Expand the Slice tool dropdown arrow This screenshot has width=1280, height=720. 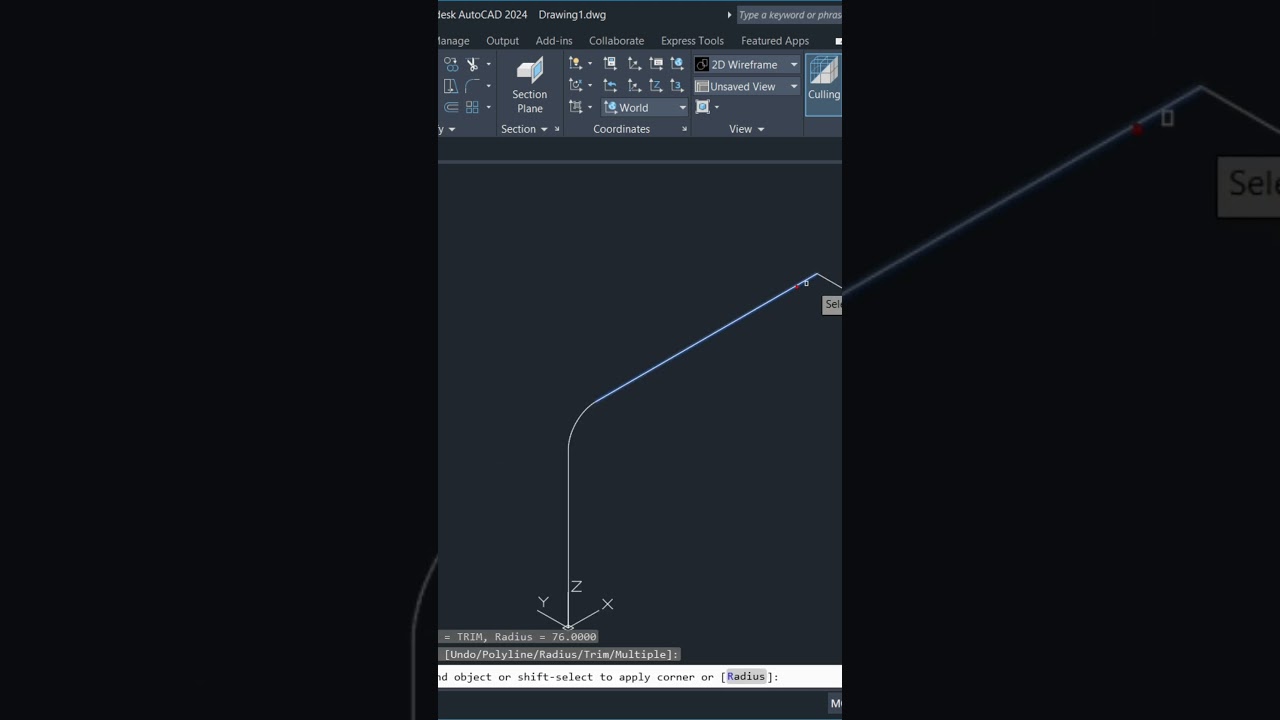(x=488, y=64)
